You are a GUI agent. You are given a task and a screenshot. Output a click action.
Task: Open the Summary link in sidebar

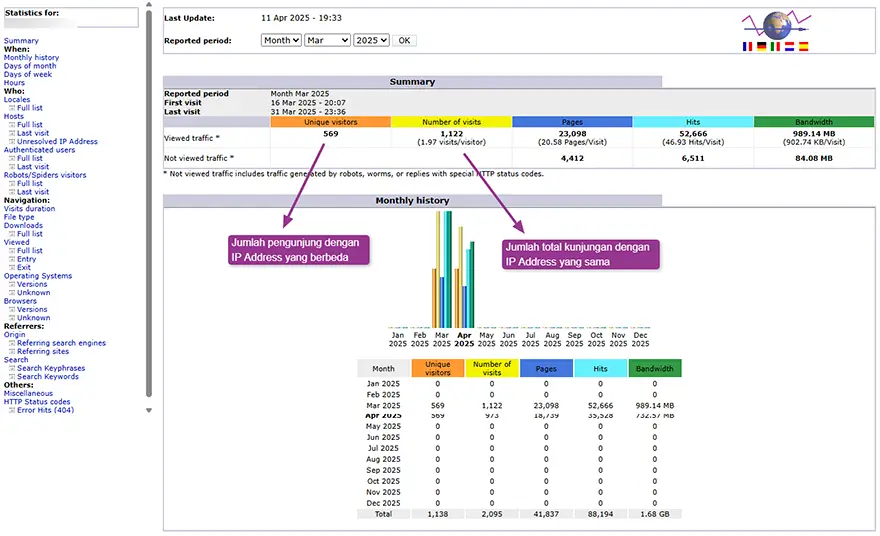tap(21, 40)
